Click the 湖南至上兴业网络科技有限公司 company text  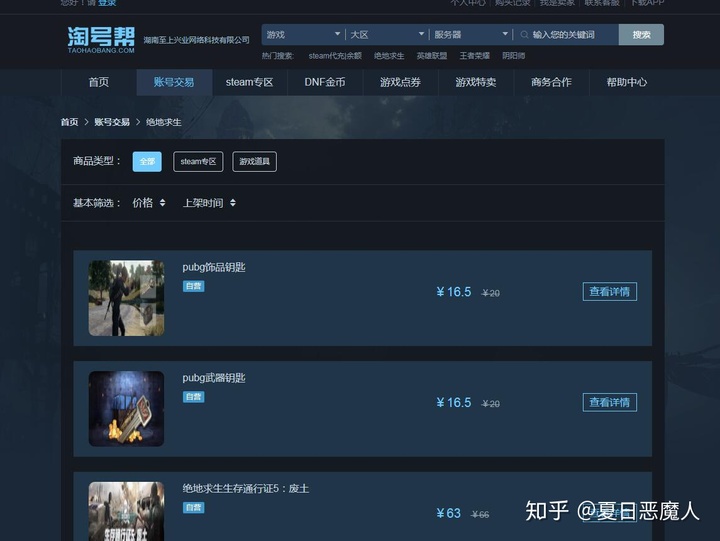click(x=197, y=40)
